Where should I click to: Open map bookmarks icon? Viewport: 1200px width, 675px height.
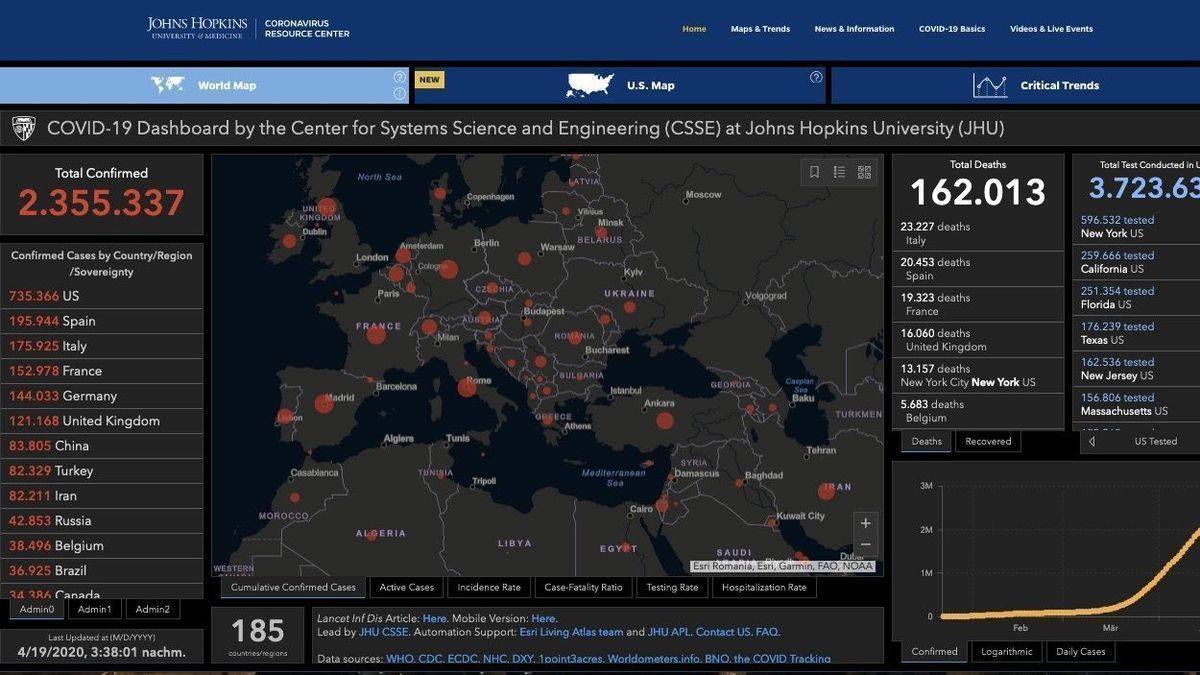(x=814, y=172)
